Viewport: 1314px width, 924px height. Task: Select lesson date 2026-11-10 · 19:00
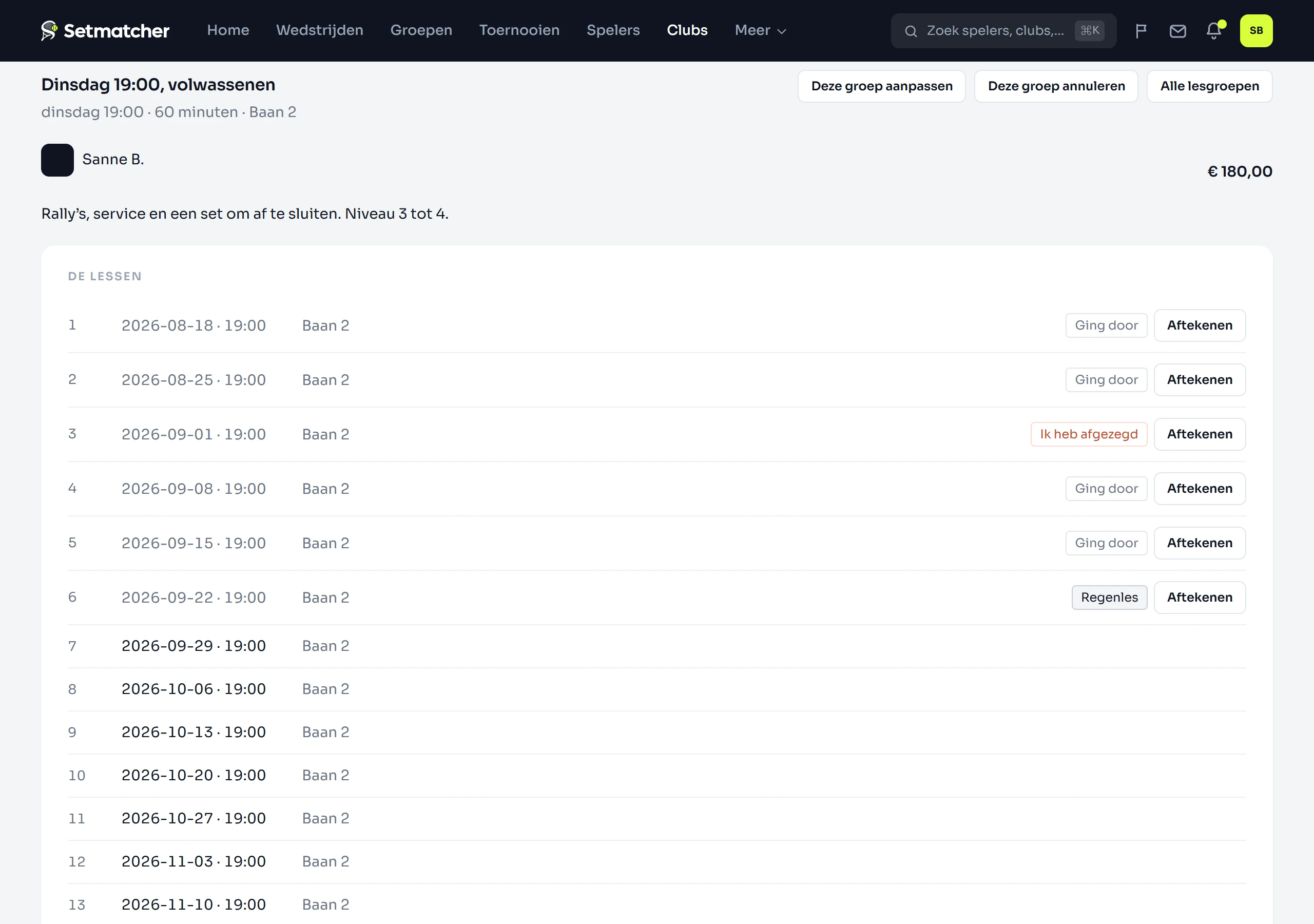tap(194, 904)
